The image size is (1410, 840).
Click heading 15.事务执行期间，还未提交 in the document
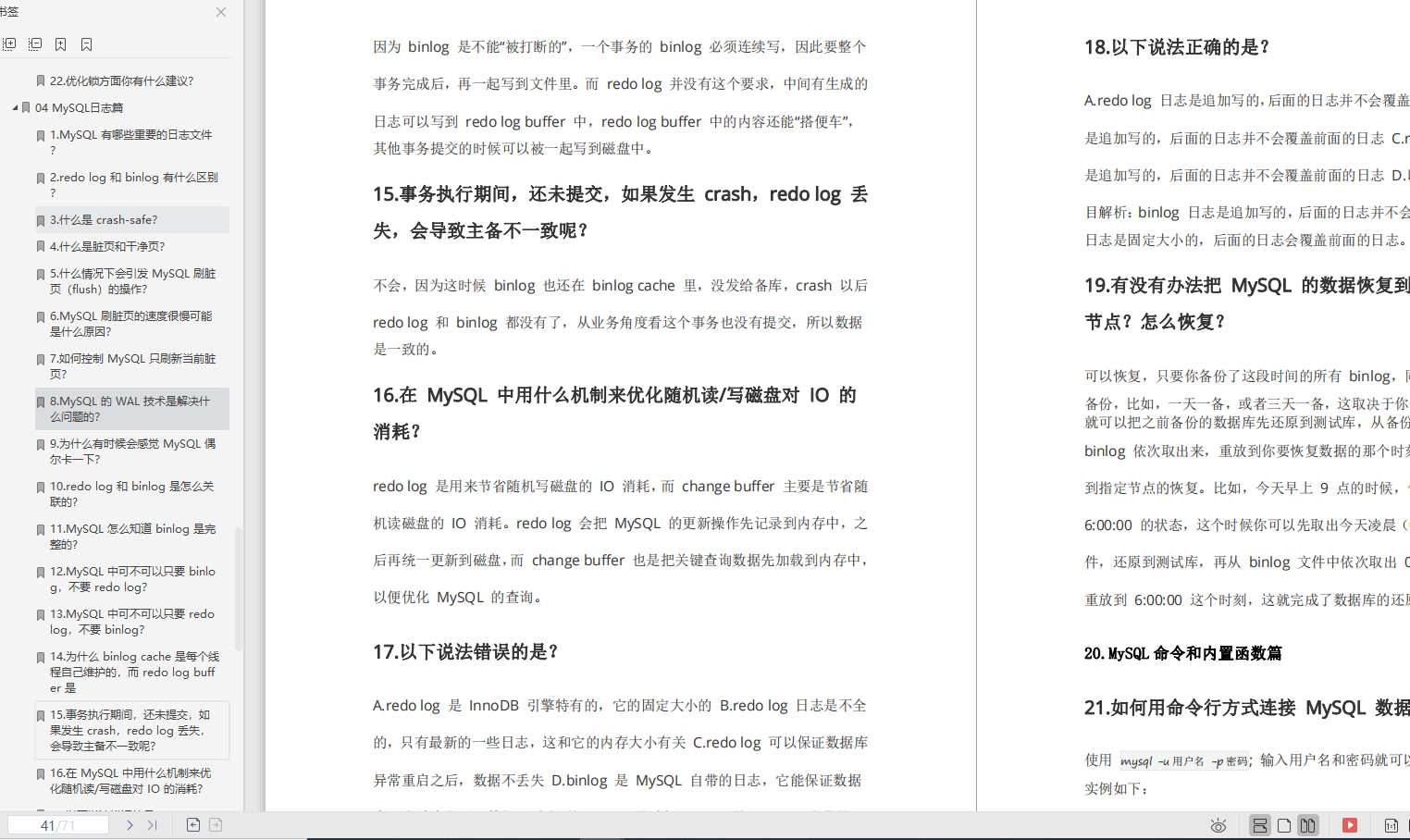[x=620, y=212]
